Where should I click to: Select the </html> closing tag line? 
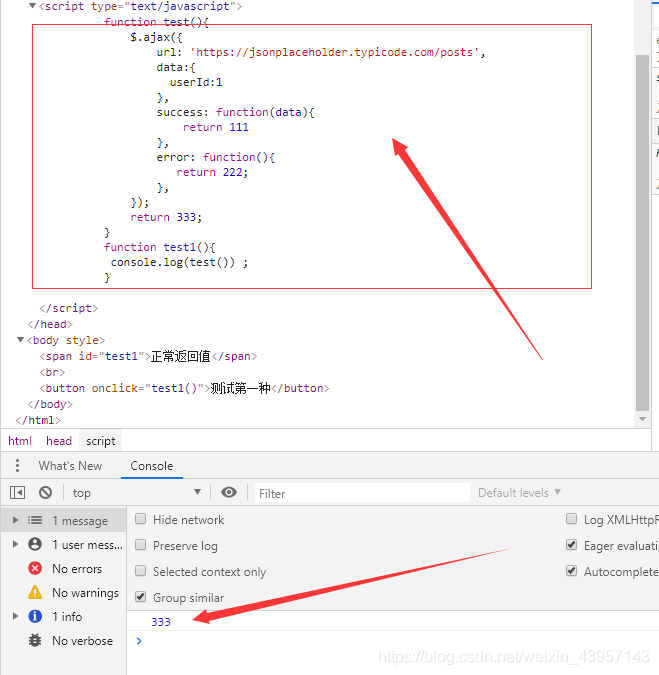(x=38, y=420)
